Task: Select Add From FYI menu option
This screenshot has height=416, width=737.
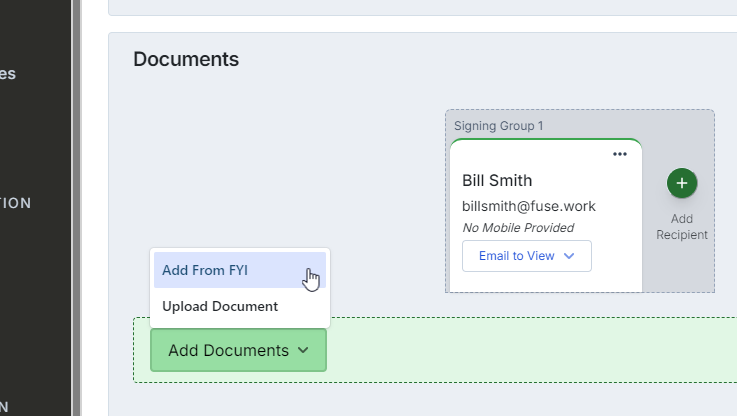Action: point(205,270)
